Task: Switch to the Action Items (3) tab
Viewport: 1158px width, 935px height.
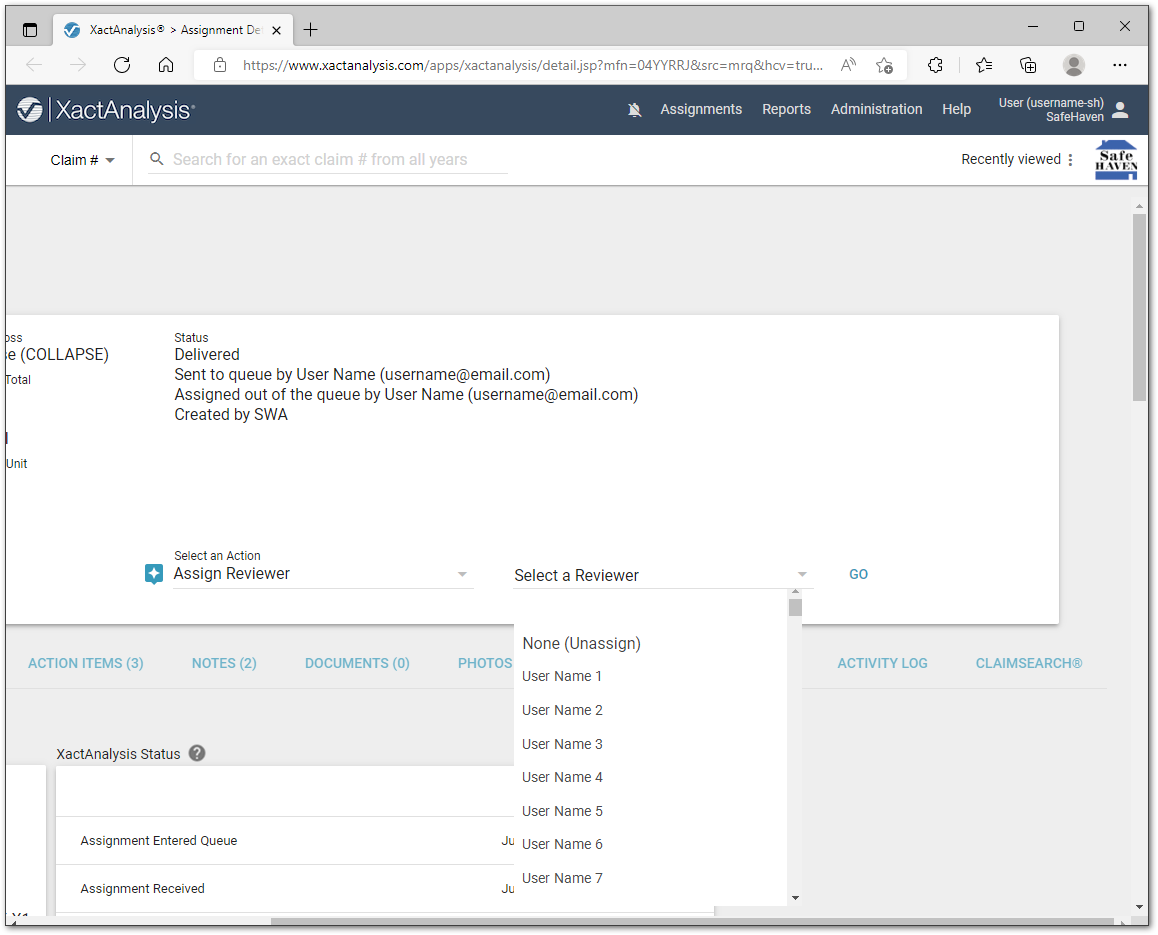Action: pos(86,663)
